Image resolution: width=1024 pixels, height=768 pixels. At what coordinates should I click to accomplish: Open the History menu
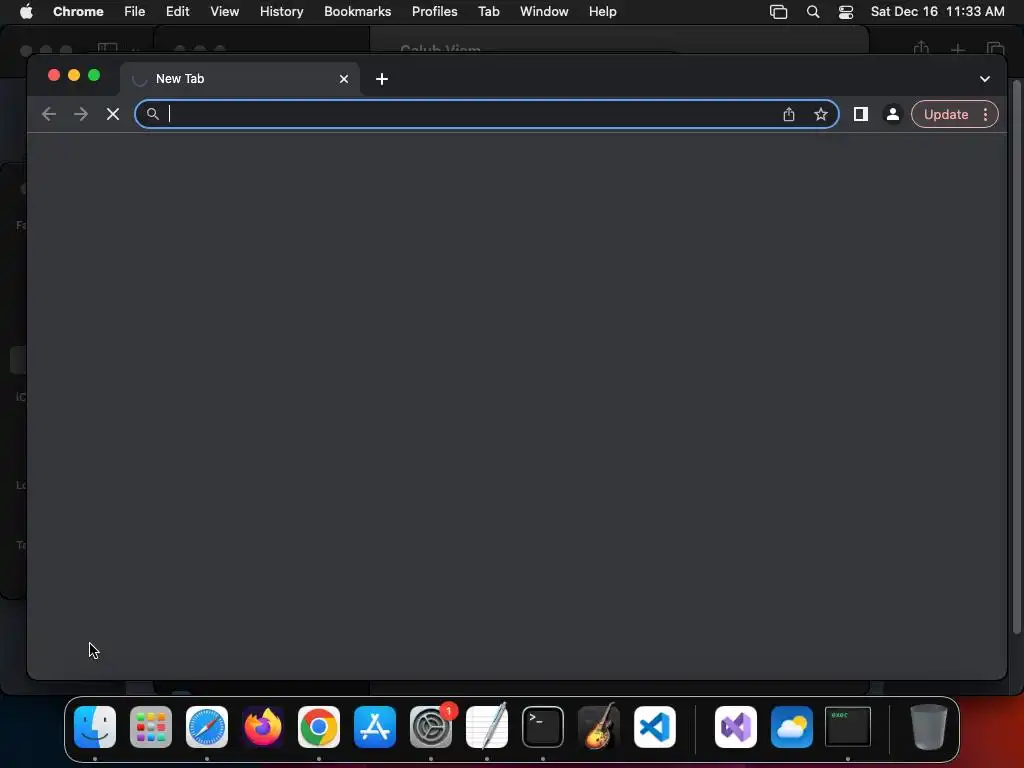click(x=281, y=12)
